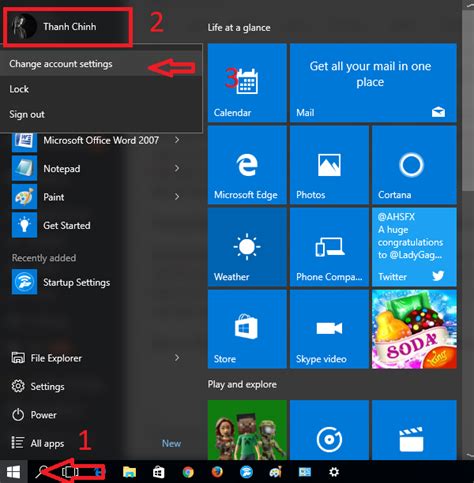The width and height of the screenshot is (474, 483).
Task: Expand the Notepad jump list arrow
Action: click(177, 168)
